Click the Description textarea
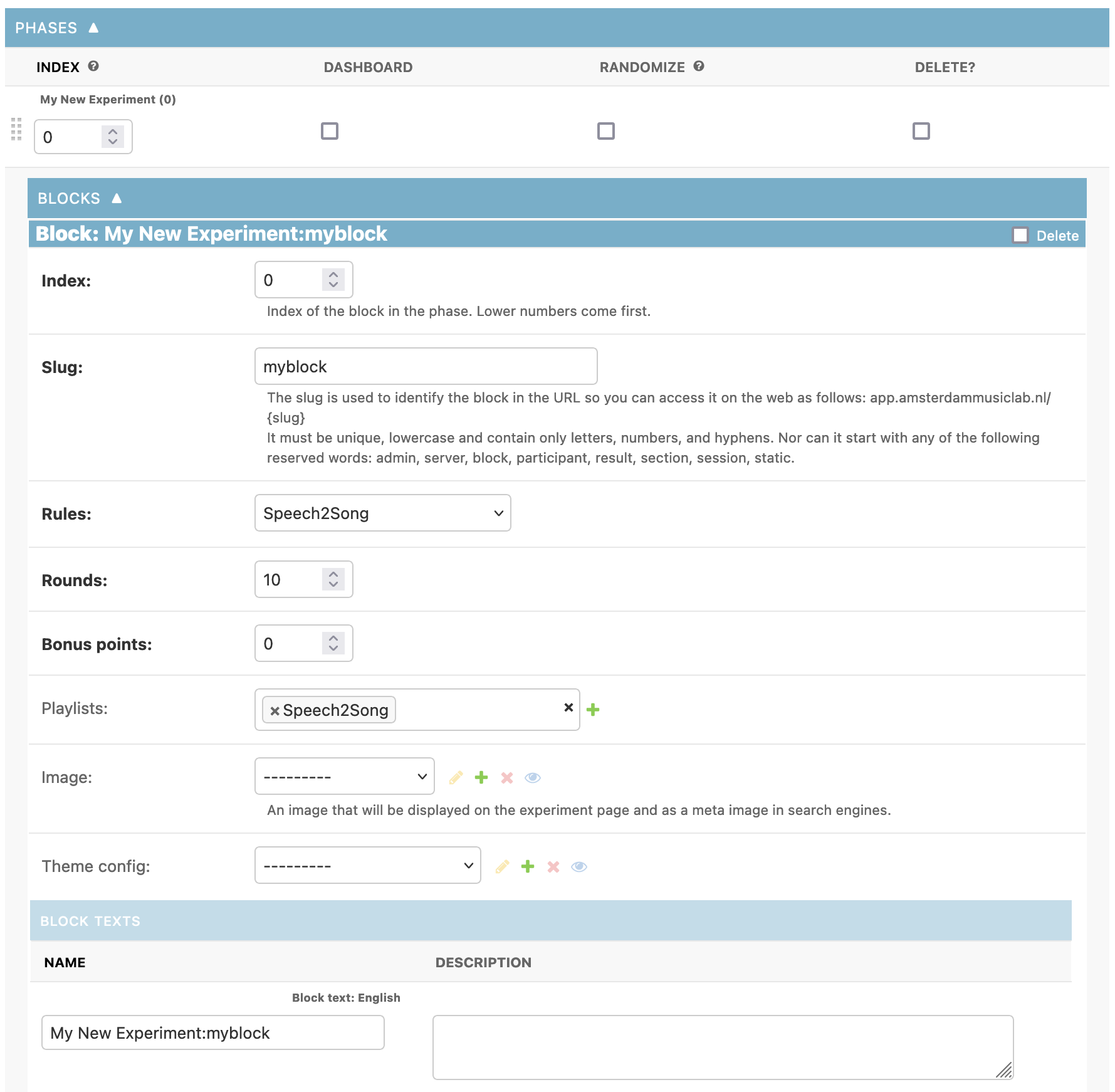Screen dimensions: 1115x1092 723,1047
